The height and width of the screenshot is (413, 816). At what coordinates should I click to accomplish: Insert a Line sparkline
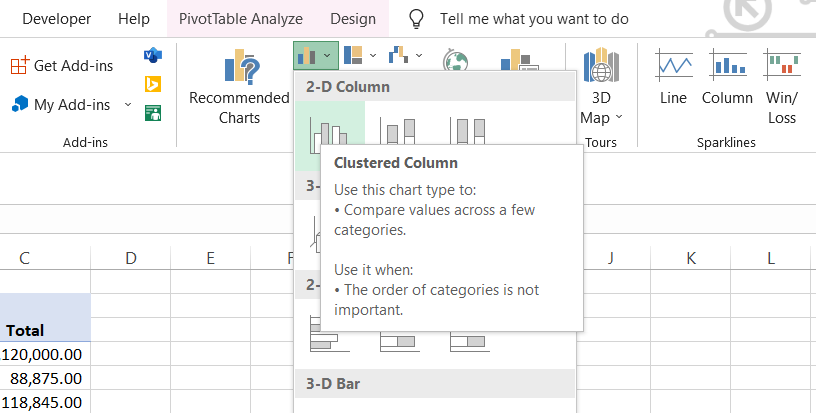(673, 80)
